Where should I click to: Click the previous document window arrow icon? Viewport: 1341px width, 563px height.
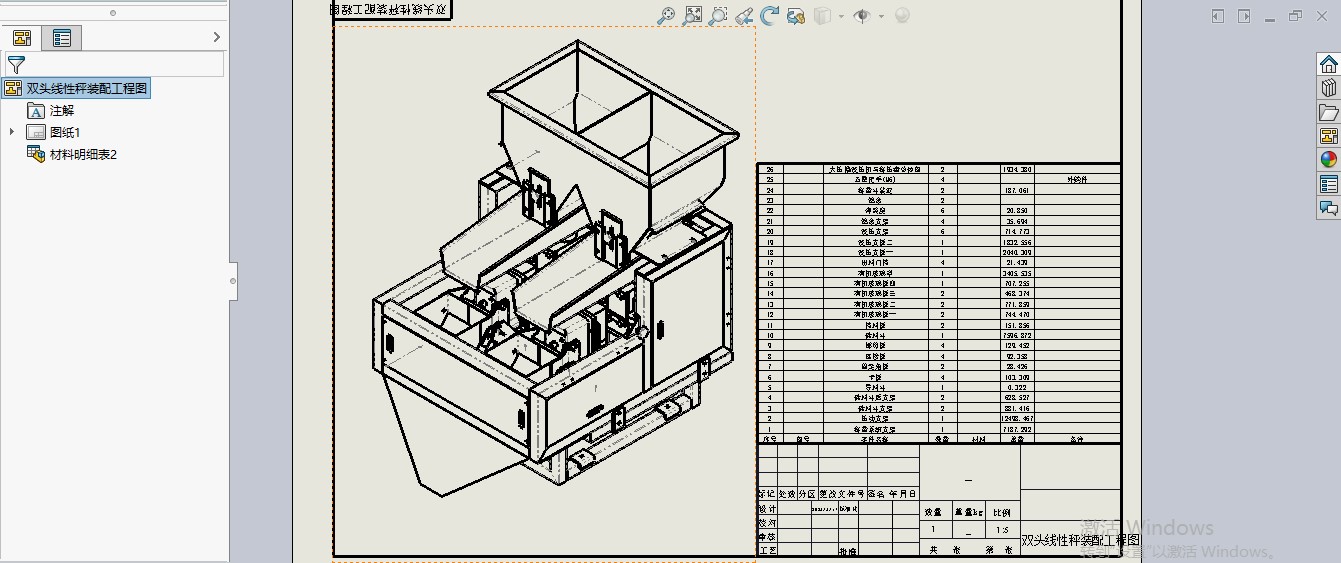click(x=1217, y=16)
